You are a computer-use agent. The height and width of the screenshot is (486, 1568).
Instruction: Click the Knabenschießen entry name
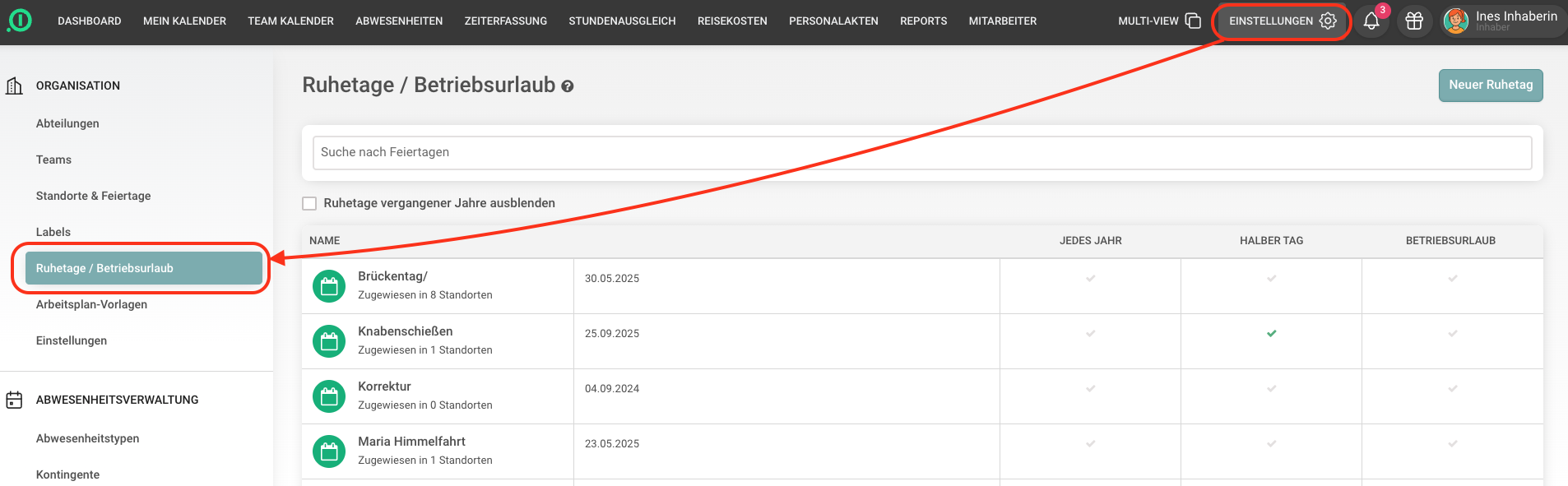(x=406, y=331)
